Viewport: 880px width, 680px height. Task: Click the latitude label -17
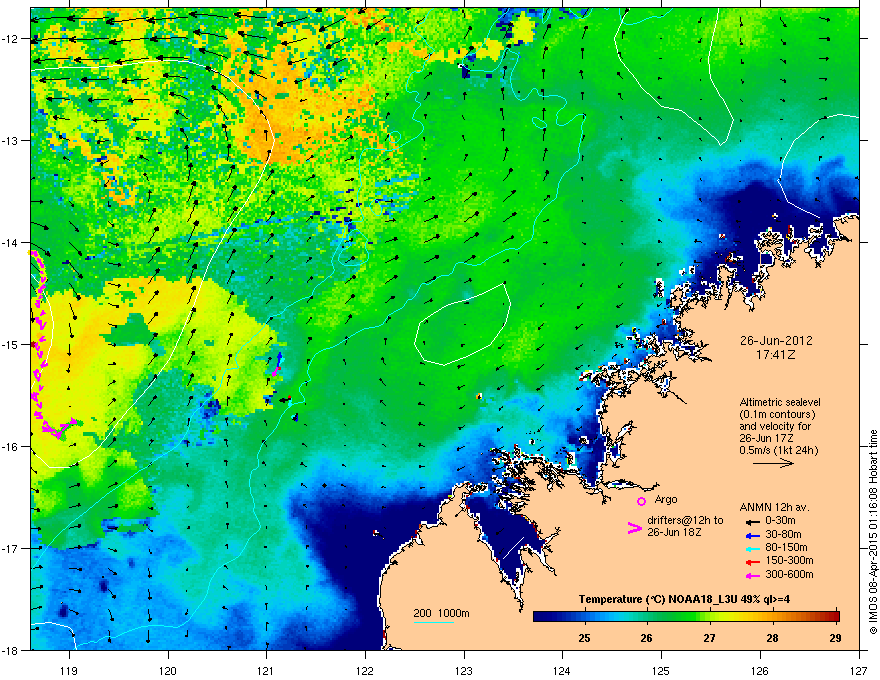(x=10, y=548)
